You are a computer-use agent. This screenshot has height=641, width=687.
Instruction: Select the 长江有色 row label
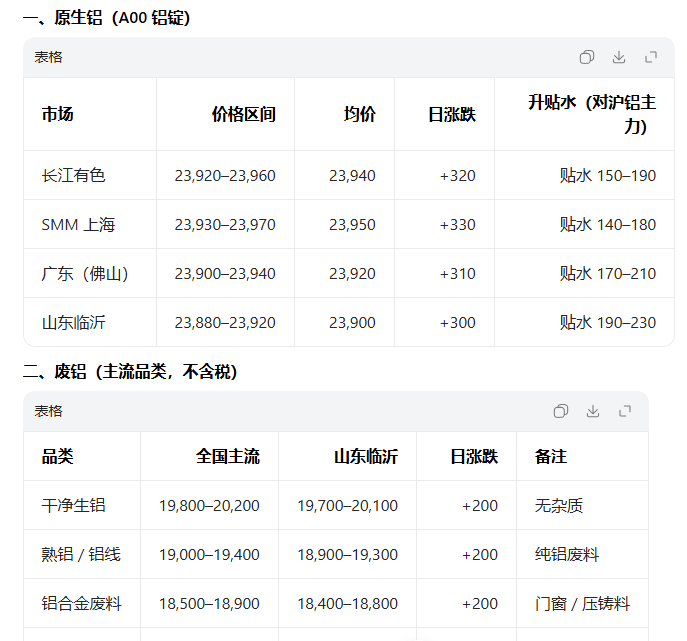click(73, 176)
